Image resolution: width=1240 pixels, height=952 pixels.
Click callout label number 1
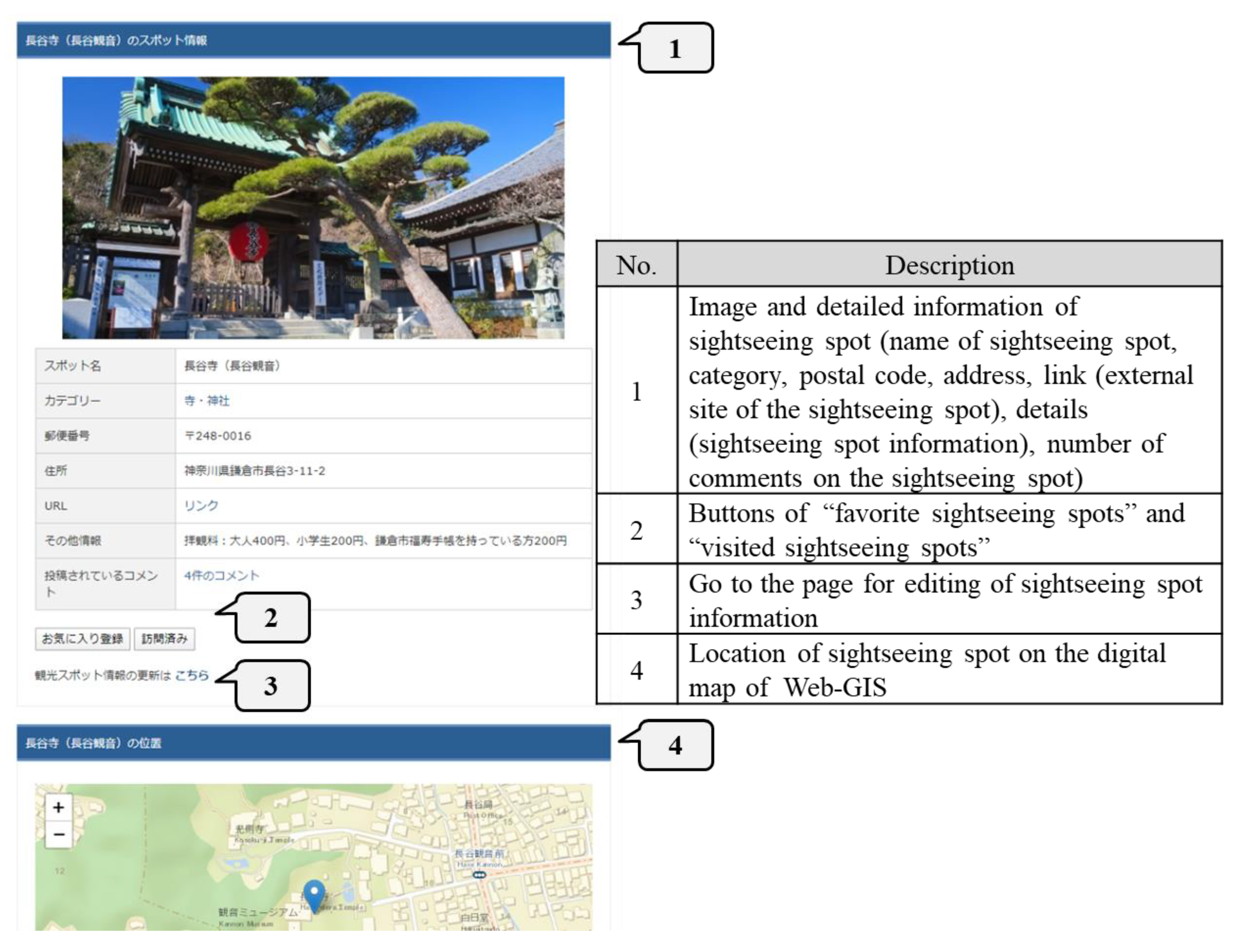tap(675, 49)
